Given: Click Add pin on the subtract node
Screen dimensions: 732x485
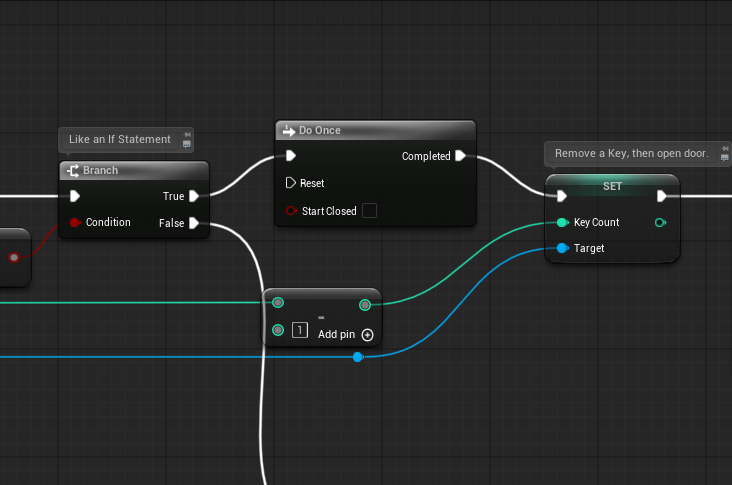Looking at the screenshot, I should point(345,335).
